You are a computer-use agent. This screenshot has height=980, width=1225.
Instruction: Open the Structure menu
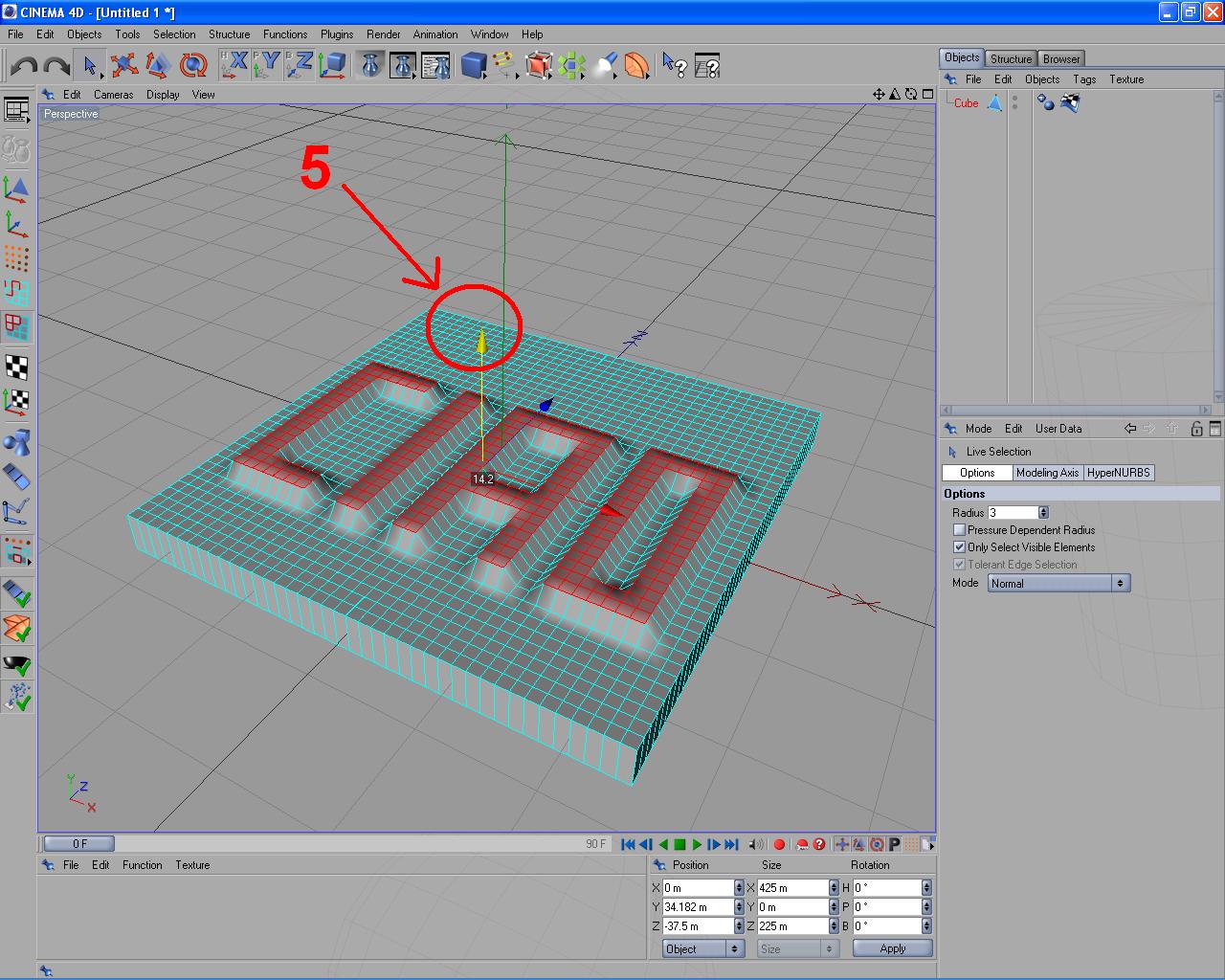coord(230,34)
